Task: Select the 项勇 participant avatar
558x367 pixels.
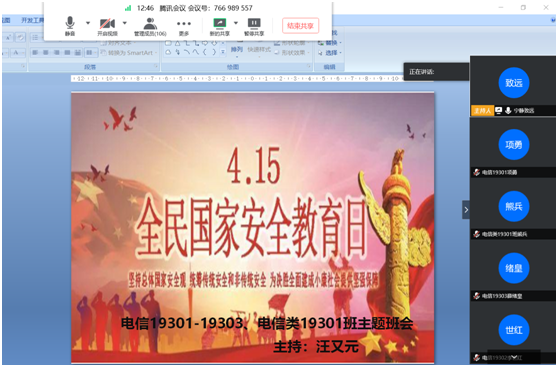Action: pyautogui.click(x=514, y=145)
